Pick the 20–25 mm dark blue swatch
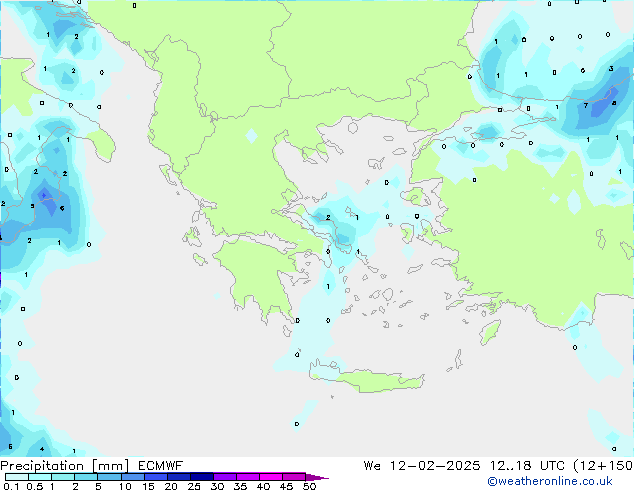This screenshot has height=490, width=634. (179, 477)
